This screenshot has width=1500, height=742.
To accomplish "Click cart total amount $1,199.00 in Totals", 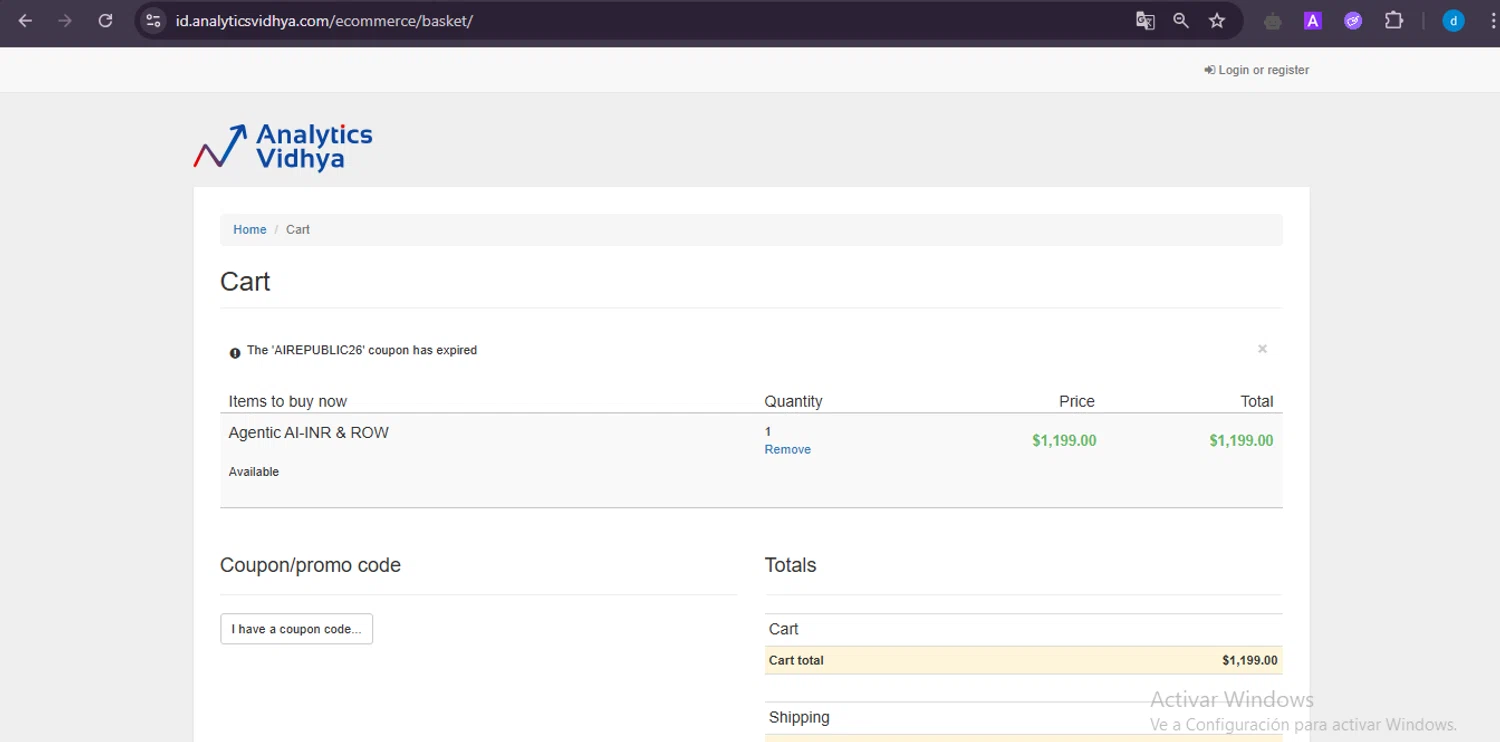I will click(x=1250, y=661).
